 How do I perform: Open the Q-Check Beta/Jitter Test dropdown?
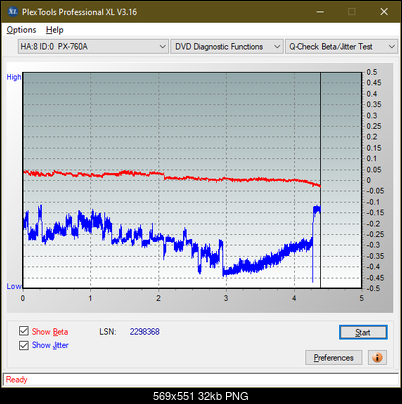tap(341, 47)
